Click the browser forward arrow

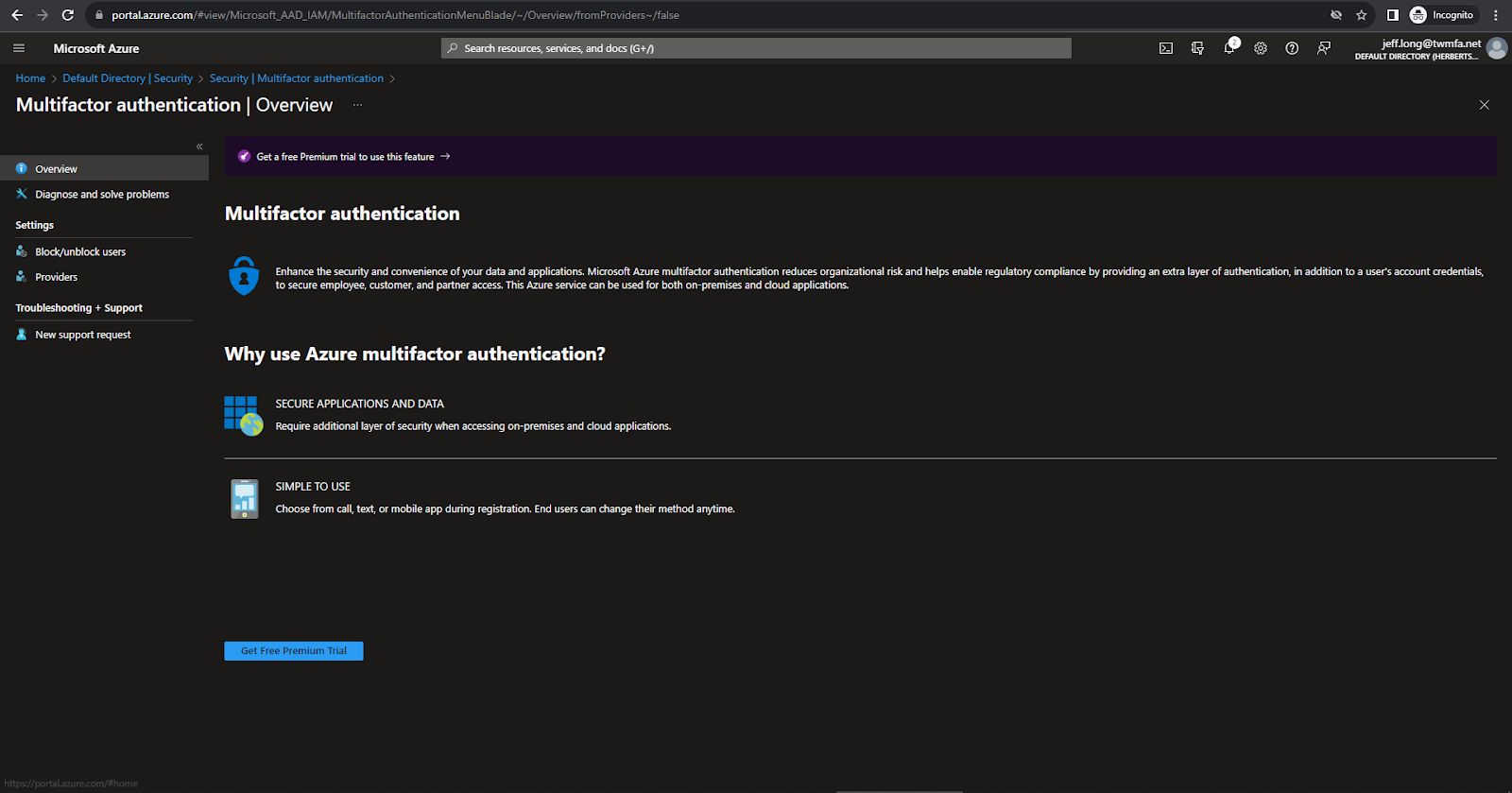[x=42, y=15]
